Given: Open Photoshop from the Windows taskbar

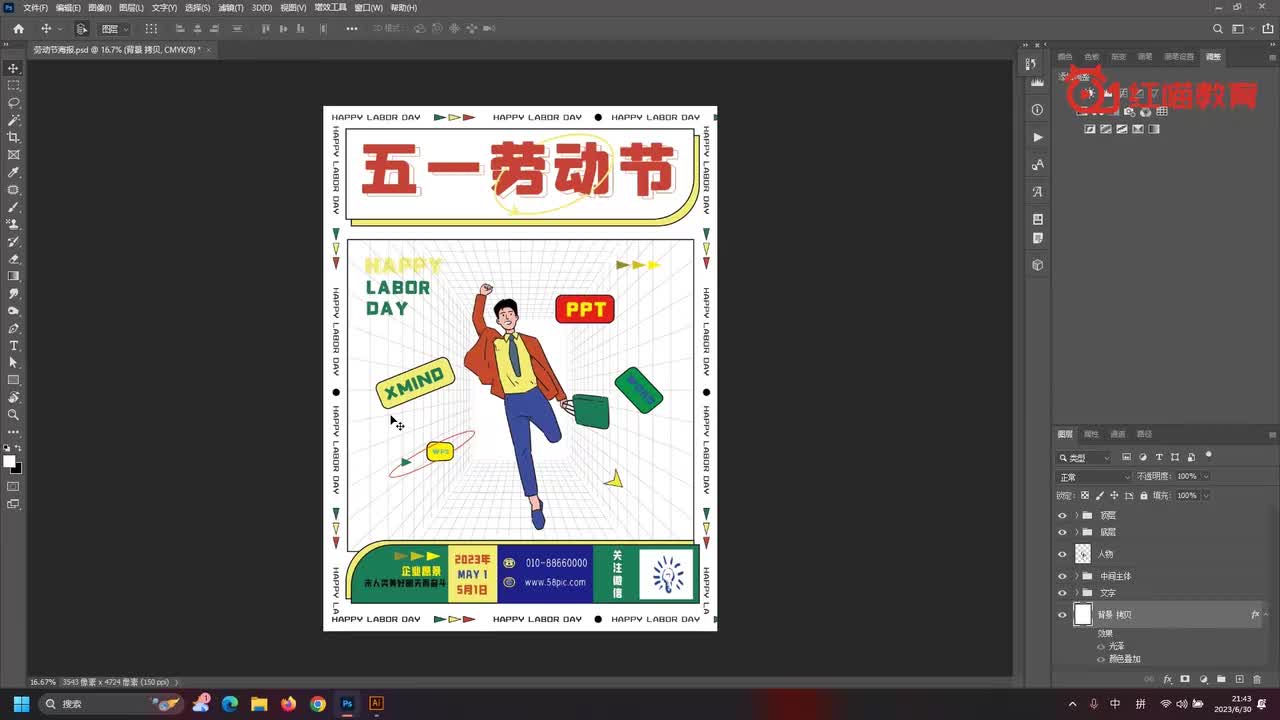Looking at the screenshot, I should (347, 704).
